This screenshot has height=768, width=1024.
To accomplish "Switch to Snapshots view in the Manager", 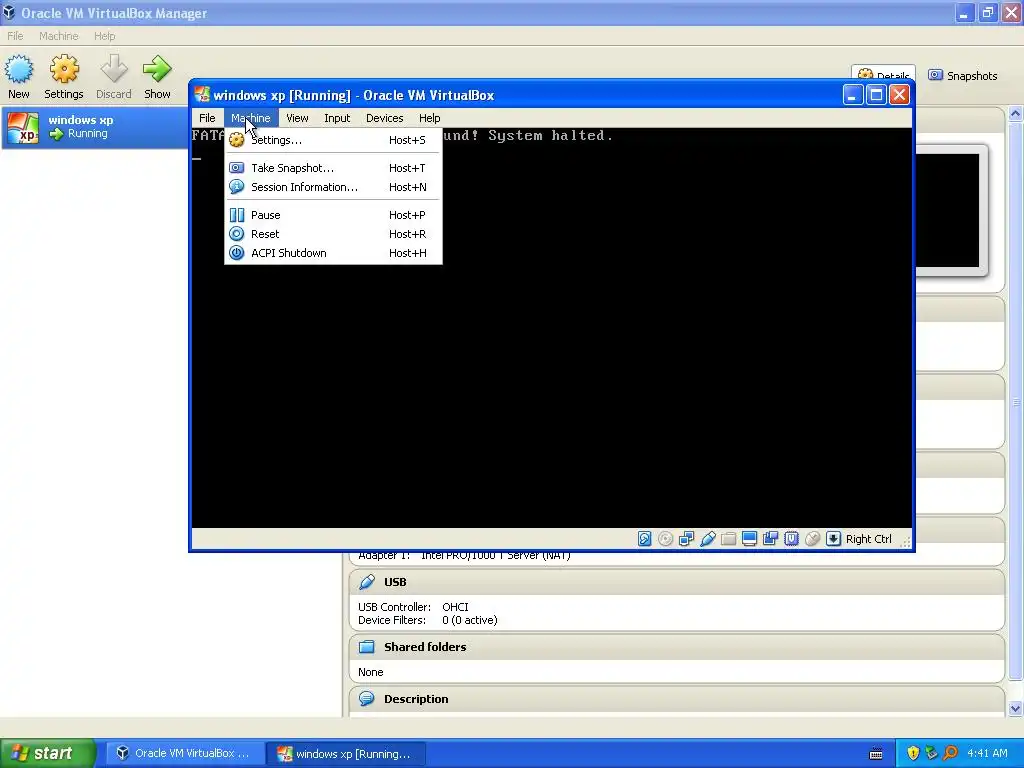I will click(x=963, y=76).
